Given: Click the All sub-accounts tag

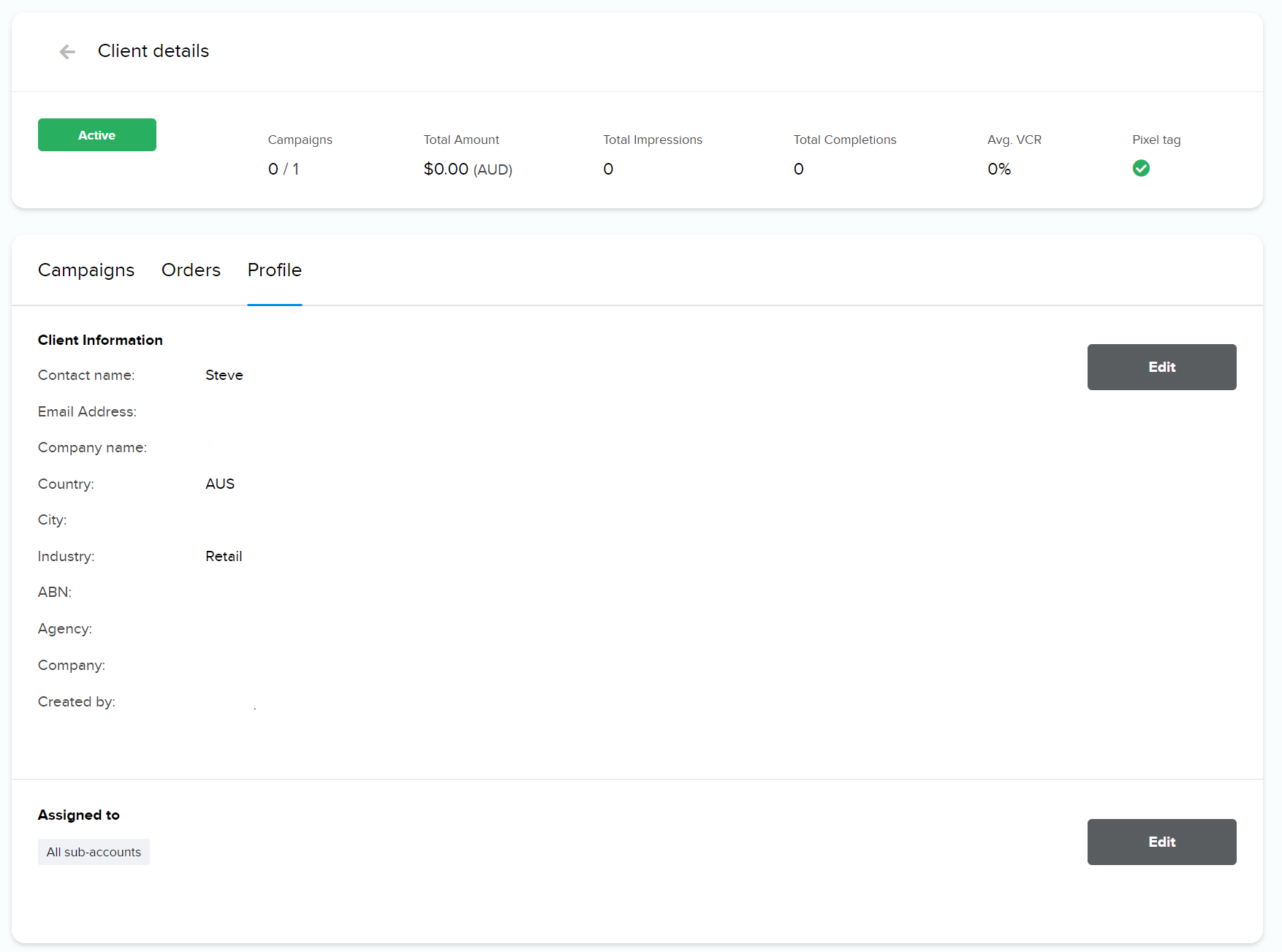Looking at the screenshot, I should [x=94, y=852].
